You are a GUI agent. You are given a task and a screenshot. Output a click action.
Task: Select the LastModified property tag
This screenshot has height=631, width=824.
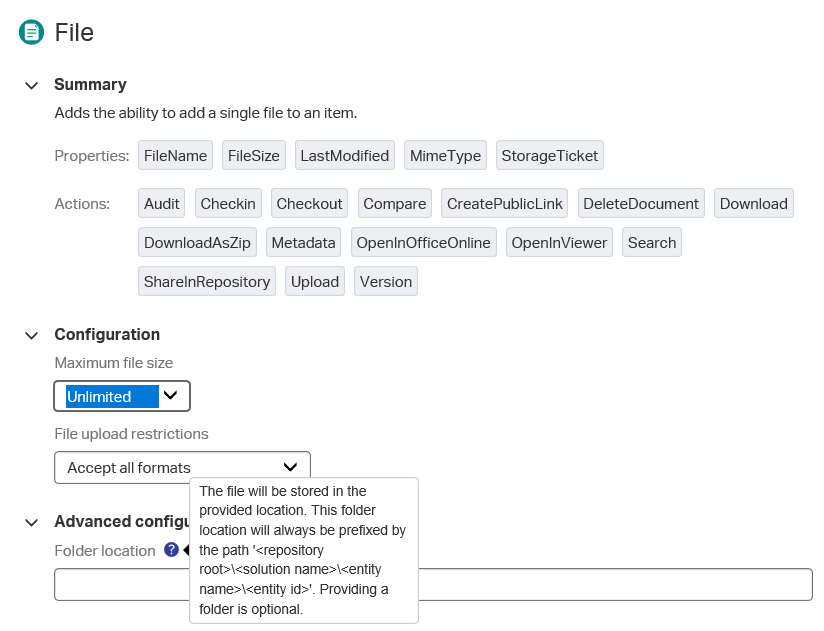(x=344, y=155)
